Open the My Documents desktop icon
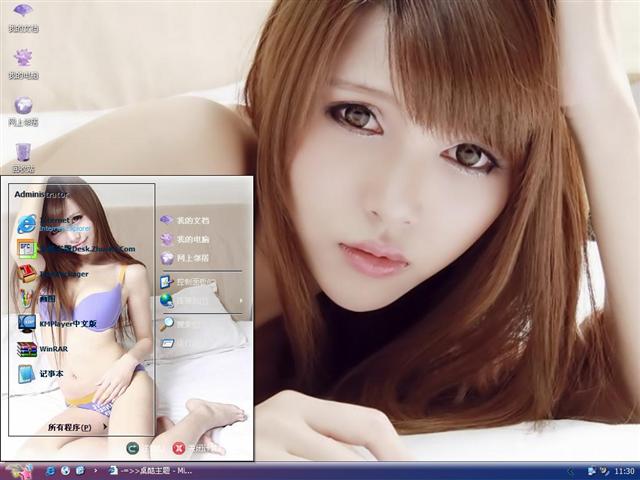Screen dimensions: 640x480 click(23, 17)
